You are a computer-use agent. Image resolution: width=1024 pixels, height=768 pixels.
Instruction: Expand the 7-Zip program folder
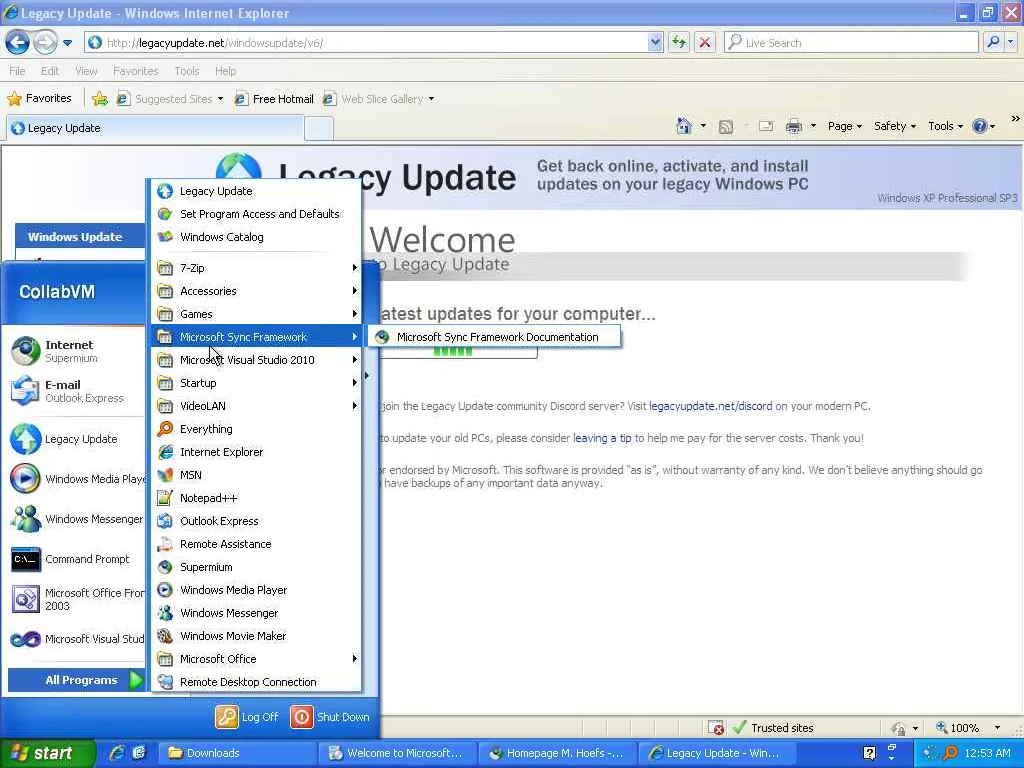point(256,268)
